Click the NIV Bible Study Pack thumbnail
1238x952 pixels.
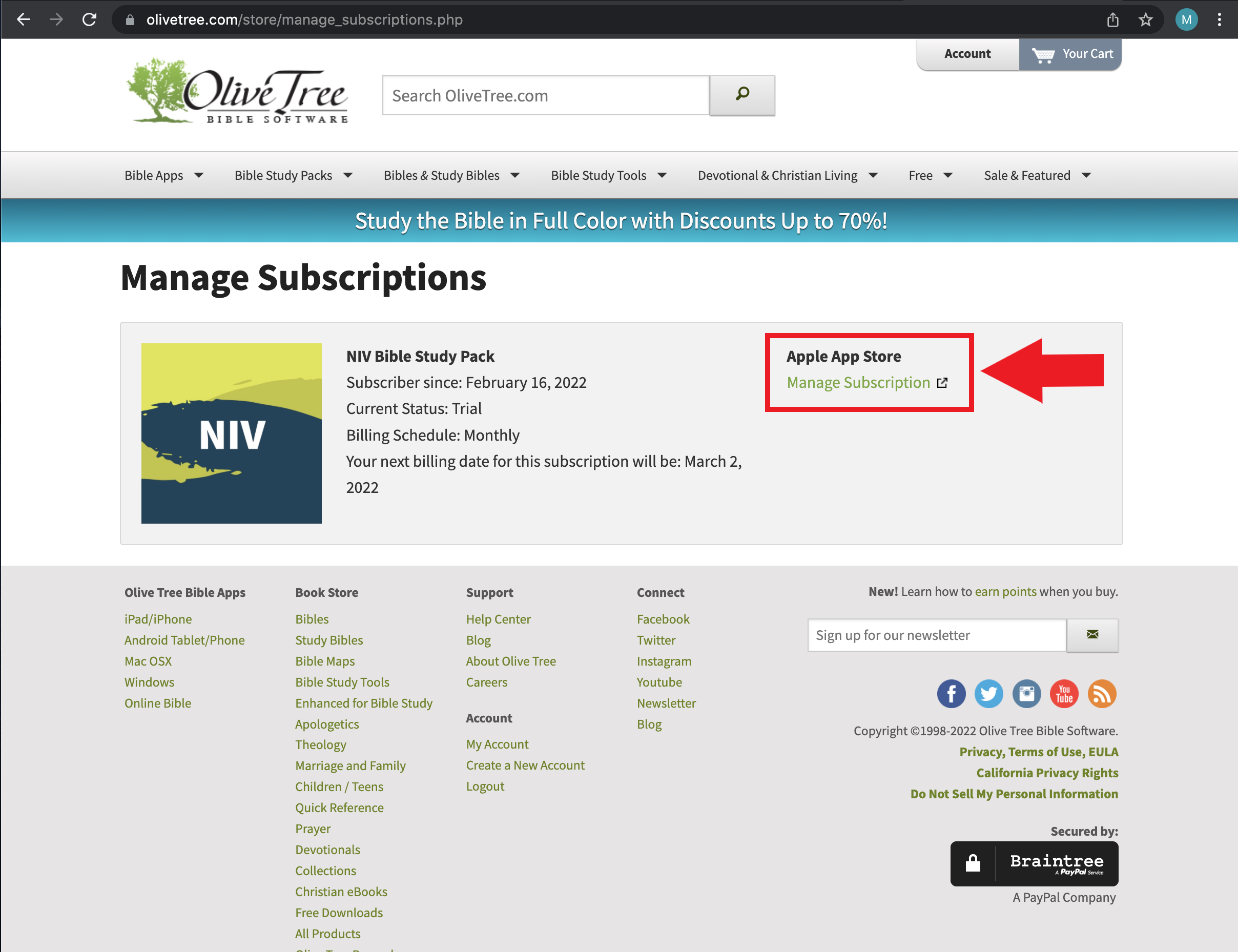point(231,433)
